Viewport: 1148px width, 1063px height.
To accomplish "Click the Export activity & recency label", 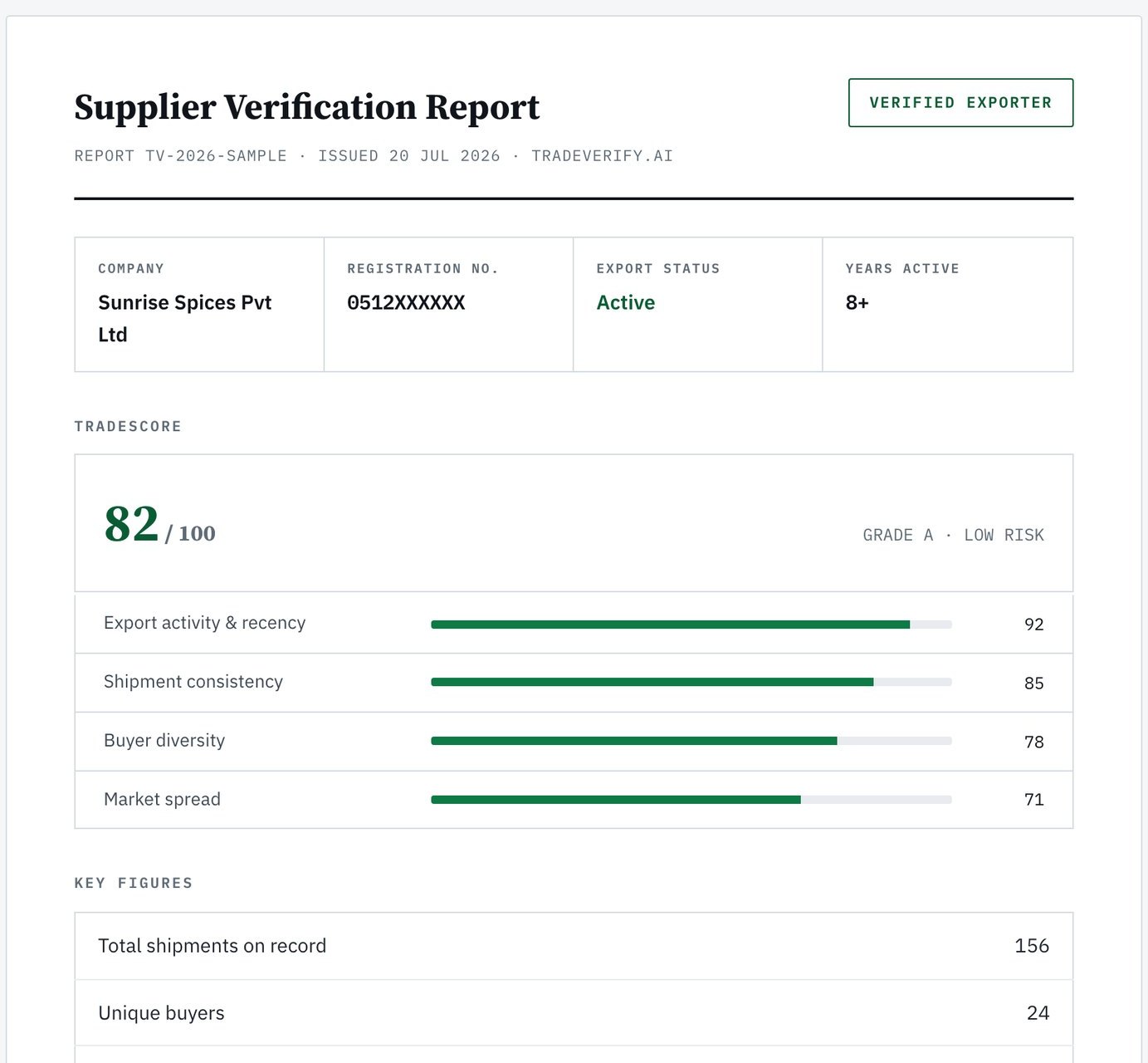I will [x=204, y=623].
